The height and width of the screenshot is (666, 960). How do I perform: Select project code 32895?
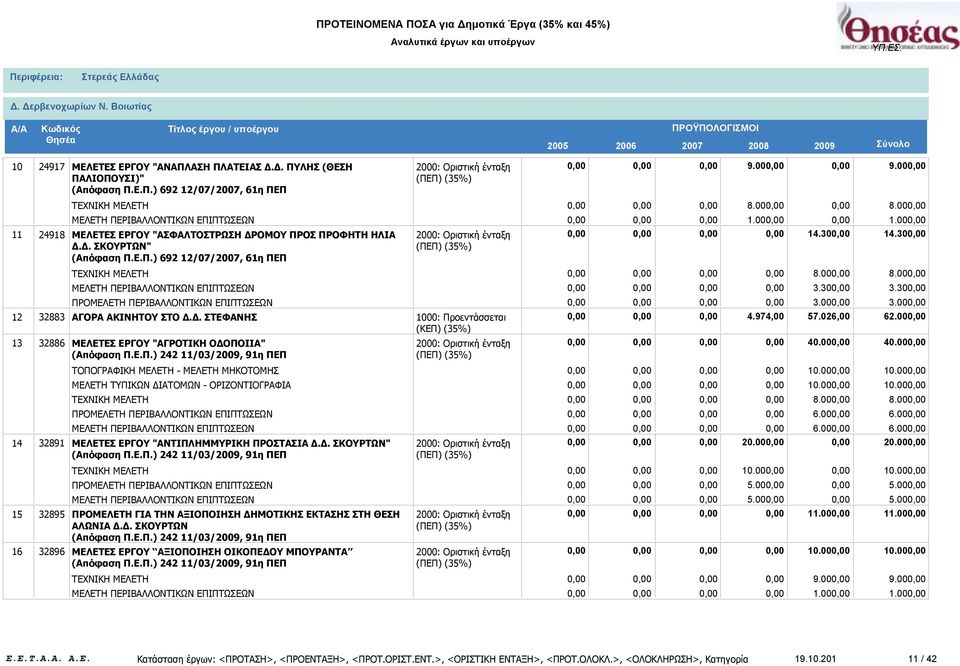click(51, 515)
